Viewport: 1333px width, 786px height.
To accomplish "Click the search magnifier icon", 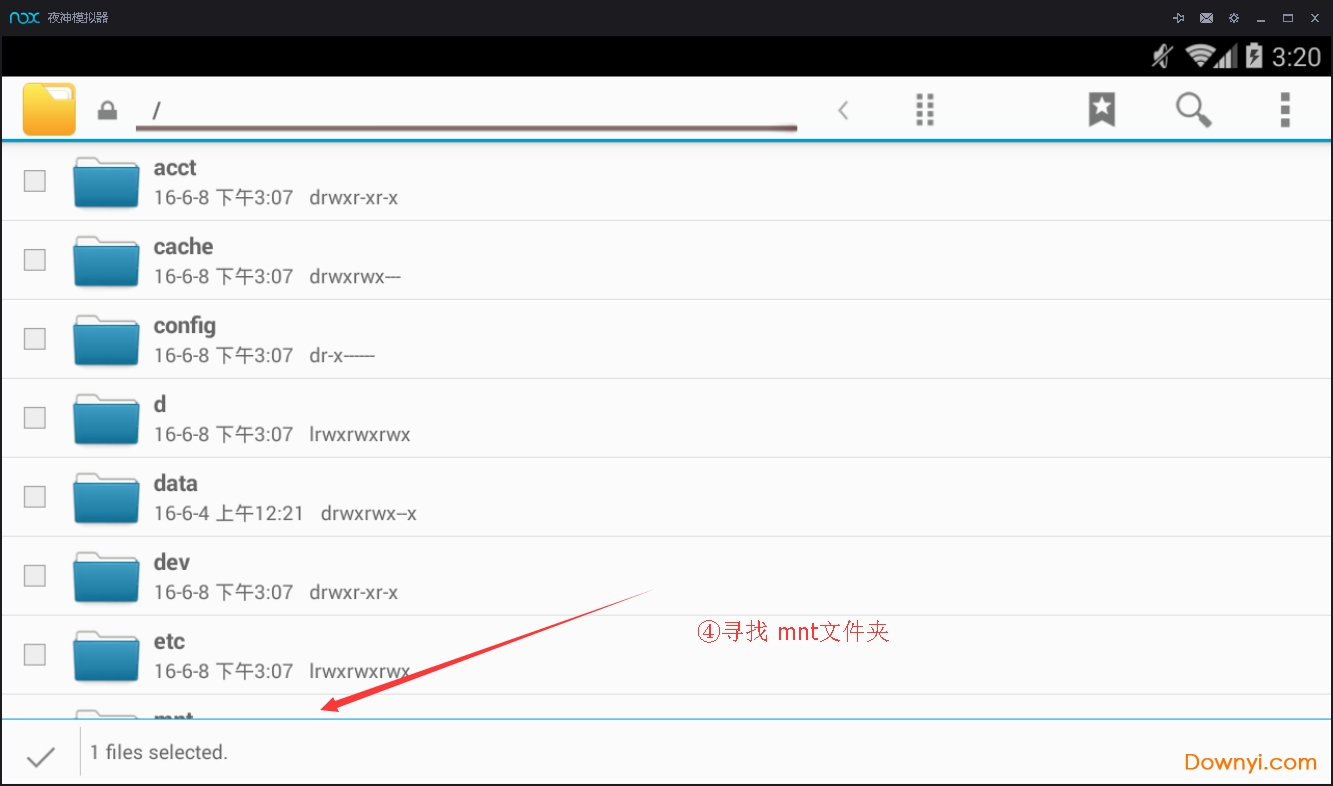I will pos(1193,110).
